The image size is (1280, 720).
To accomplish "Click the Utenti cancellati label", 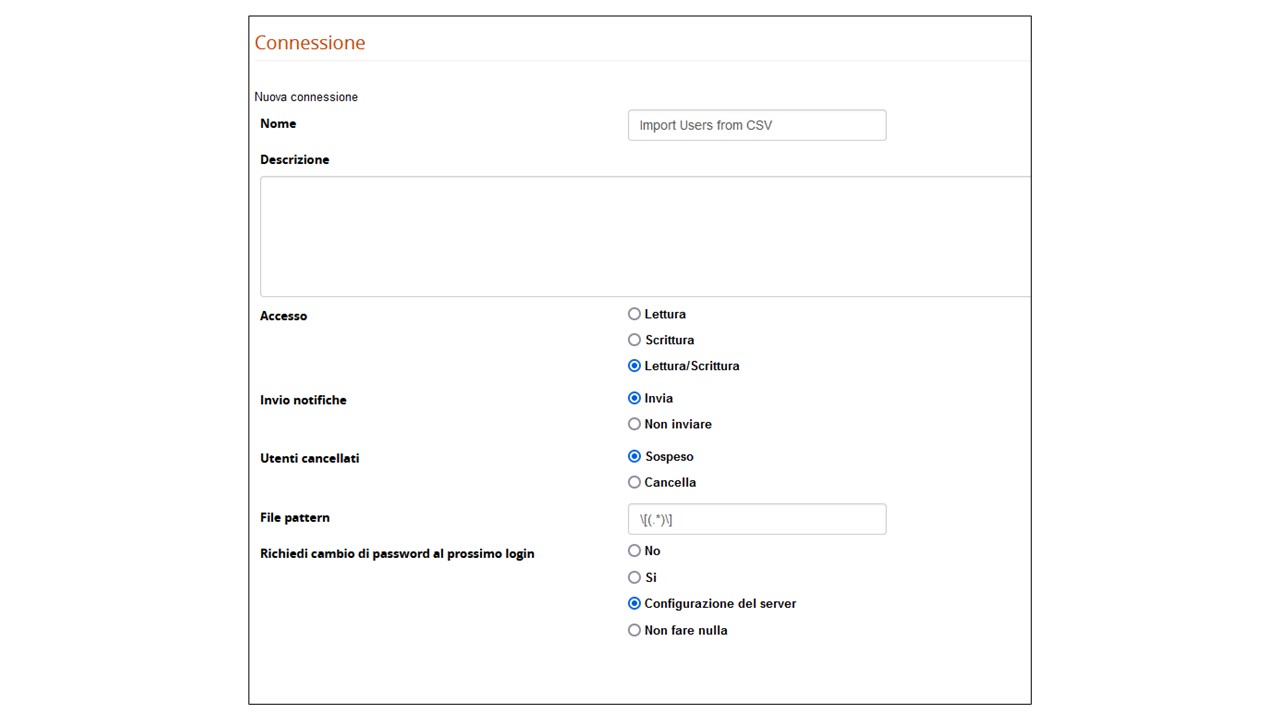I will (x=309, y=458).
